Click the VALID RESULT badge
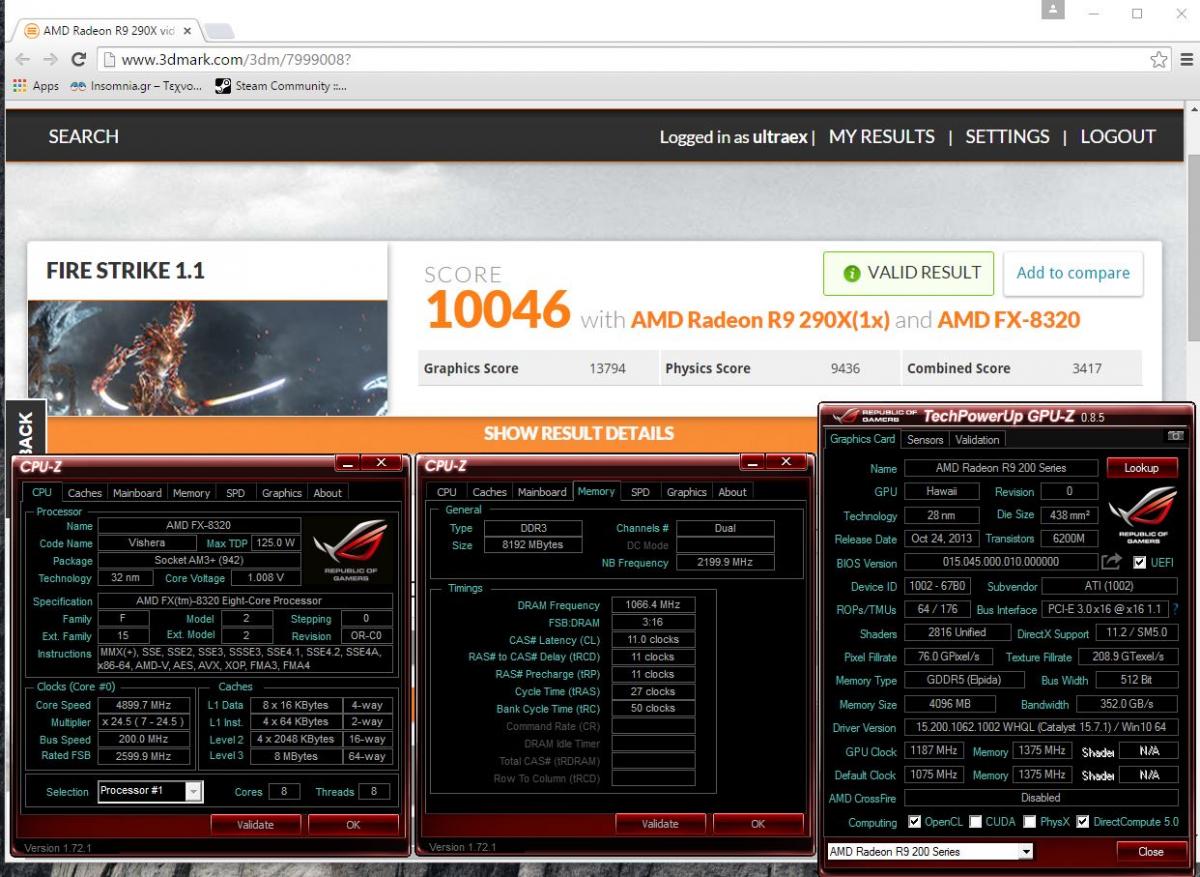1200x877 pixels. point(909,273)
